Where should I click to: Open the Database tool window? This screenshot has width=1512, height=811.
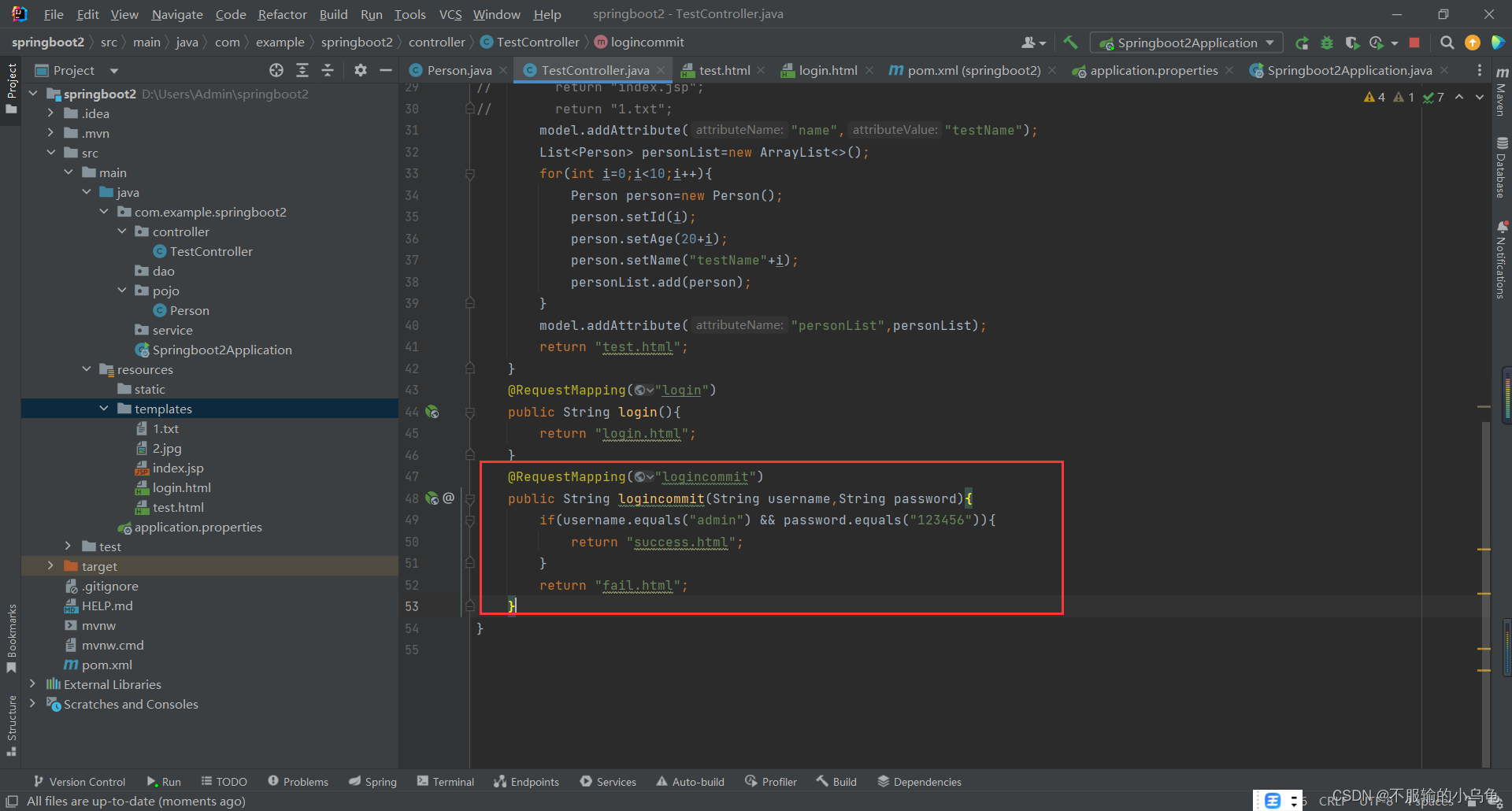(1502, 167)
